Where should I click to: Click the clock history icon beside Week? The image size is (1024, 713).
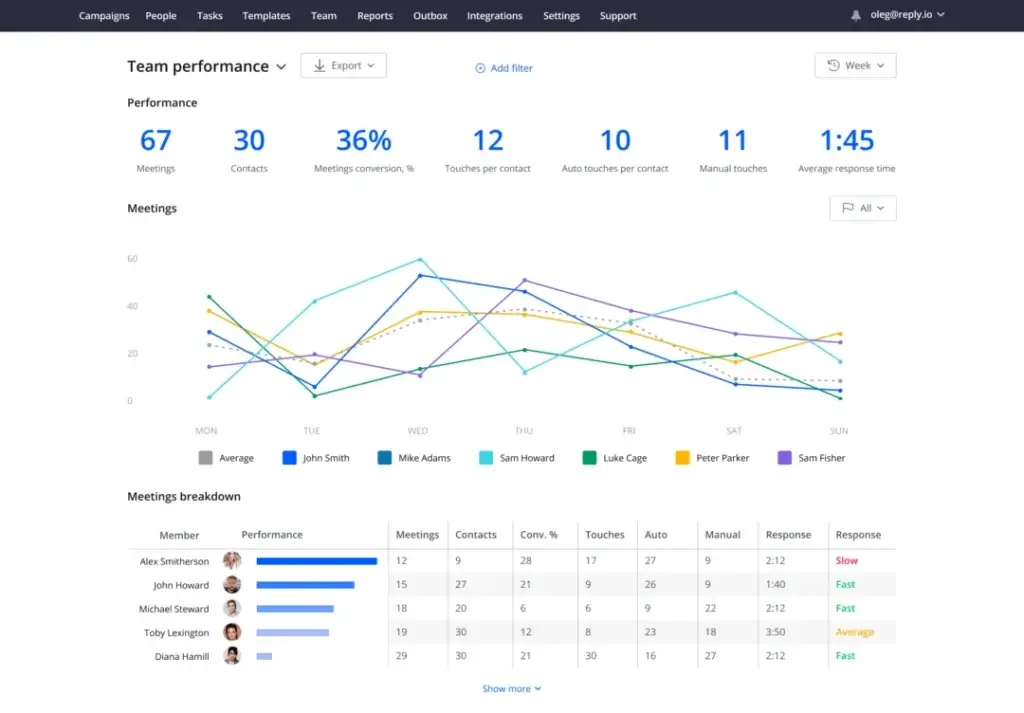[x=833, y=66]
